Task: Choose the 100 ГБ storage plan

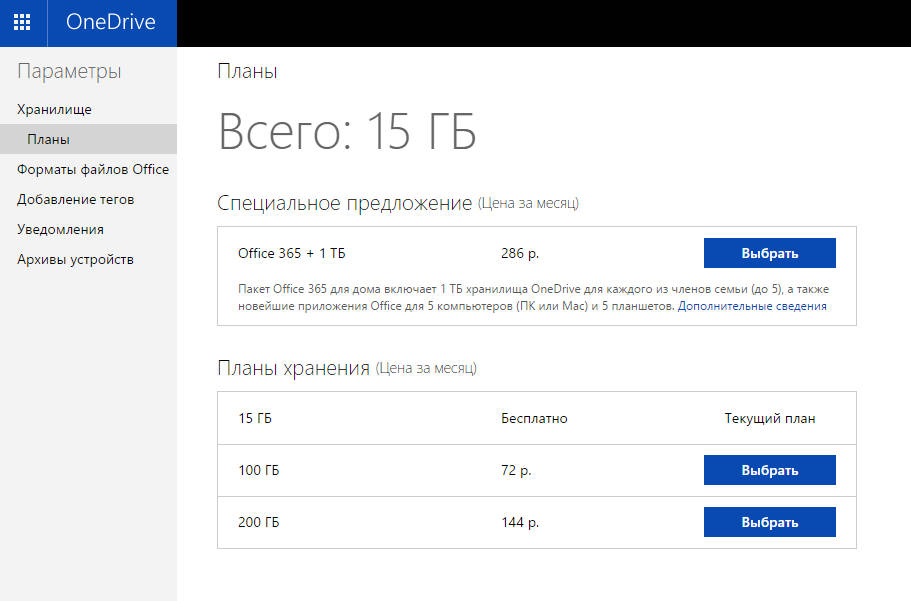Action: pyautogui.click(x=770, y=470)
